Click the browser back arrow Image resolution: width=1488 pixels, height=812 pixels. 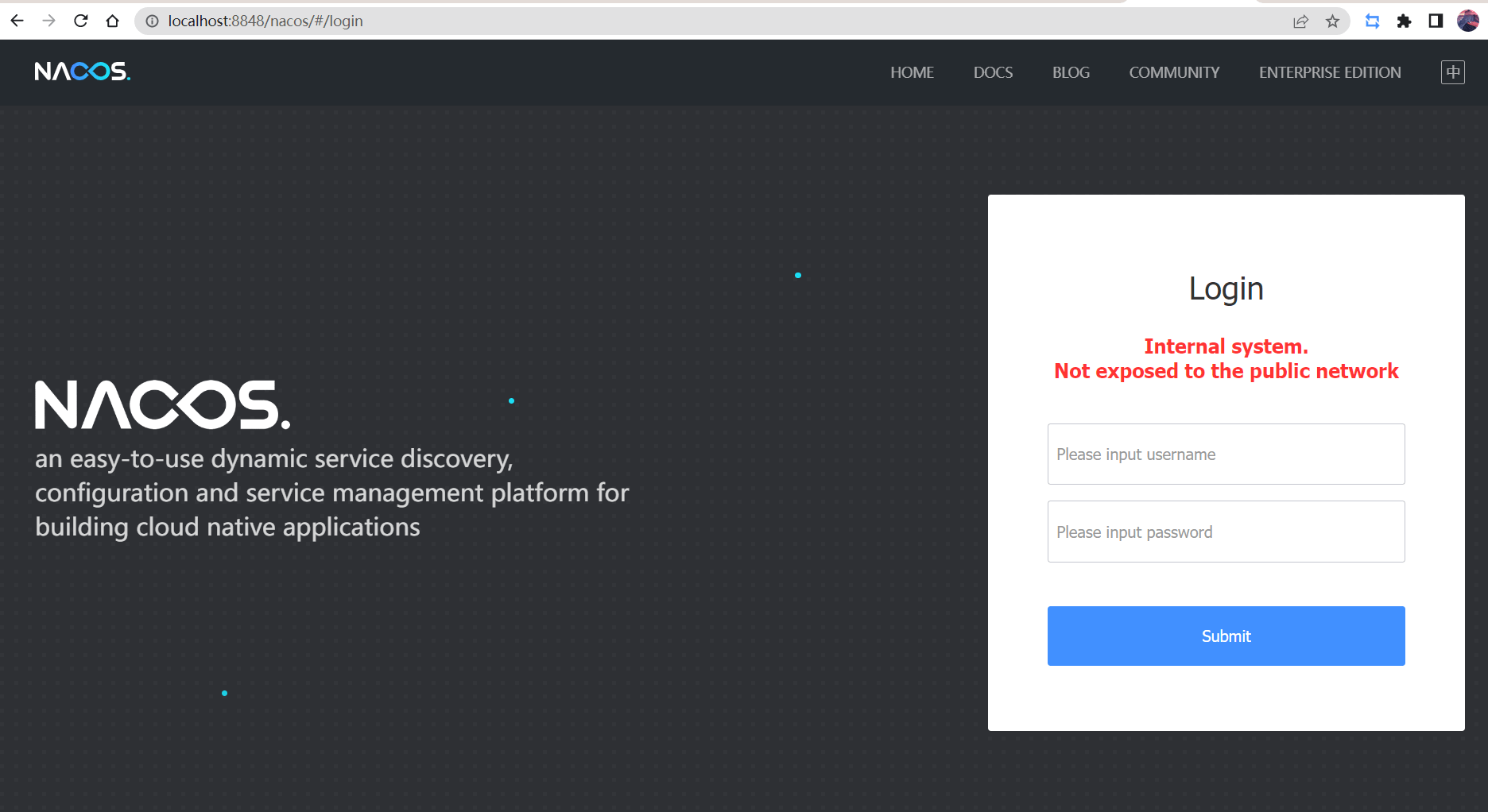tap(17, 21)
